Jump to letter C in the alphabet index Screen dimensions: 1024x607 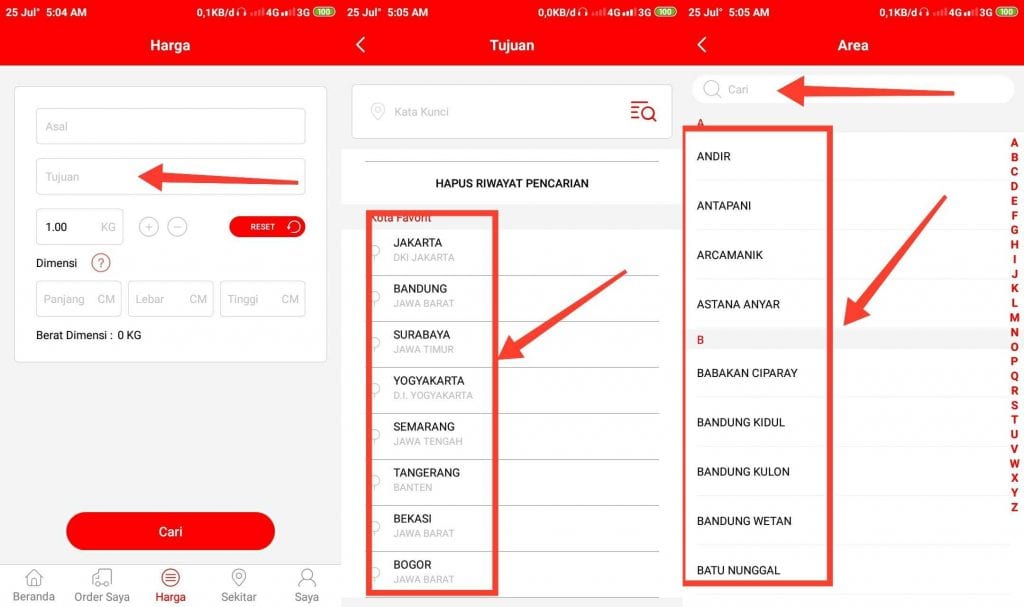(x=1014, y=171)
